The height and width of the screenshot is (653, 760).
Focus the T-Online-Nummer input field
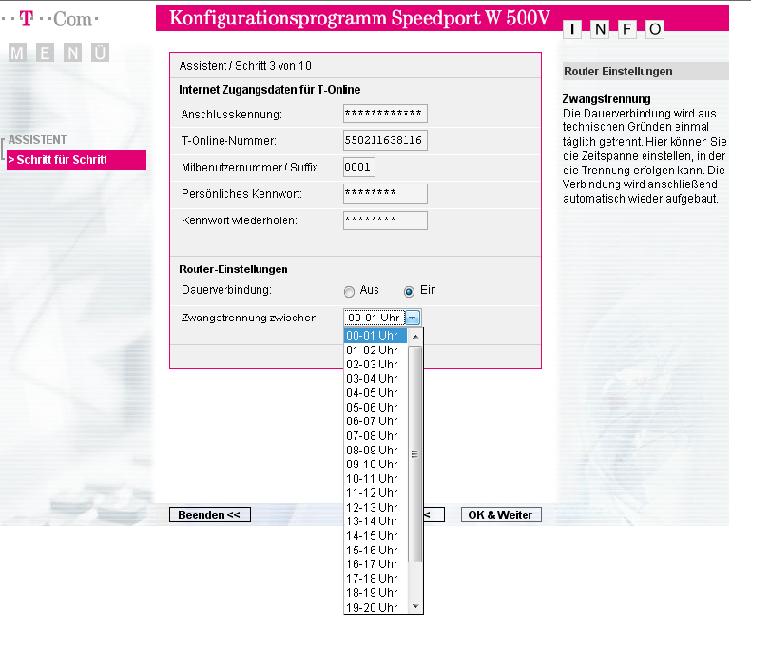pyautogui.click(x=385, y=141)
